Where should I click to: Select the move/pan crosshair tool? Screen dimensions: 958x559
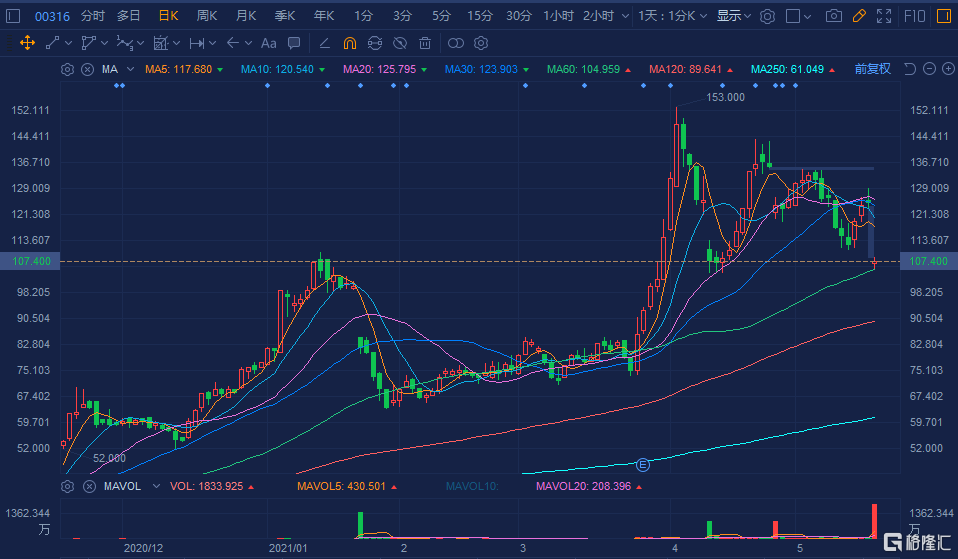(x=28, y=43)
